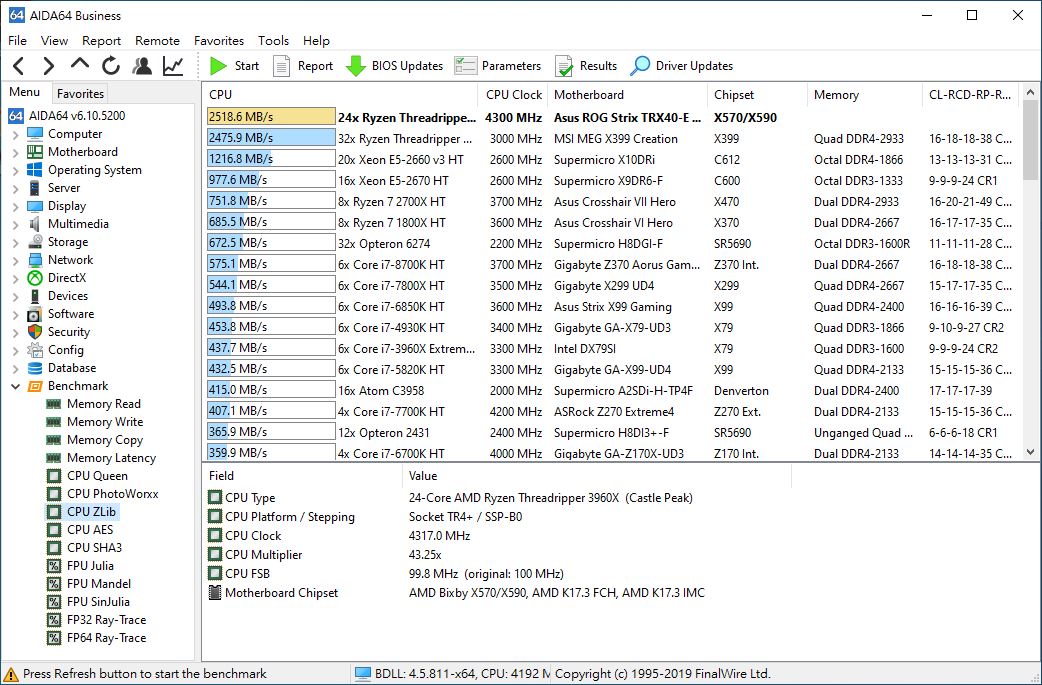The width and height of the screenshot is (1042, 685).
Task: Select the 2475.9 MB/s result bar
Action: tap(271, 138)
